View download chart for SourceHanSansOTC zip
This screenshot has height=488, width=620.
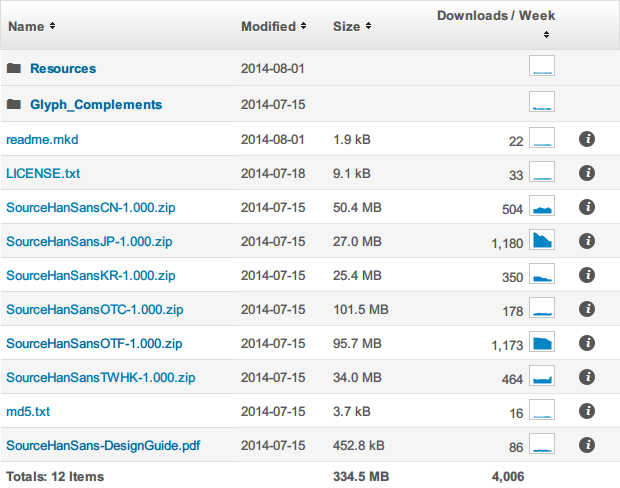point(542,308)
